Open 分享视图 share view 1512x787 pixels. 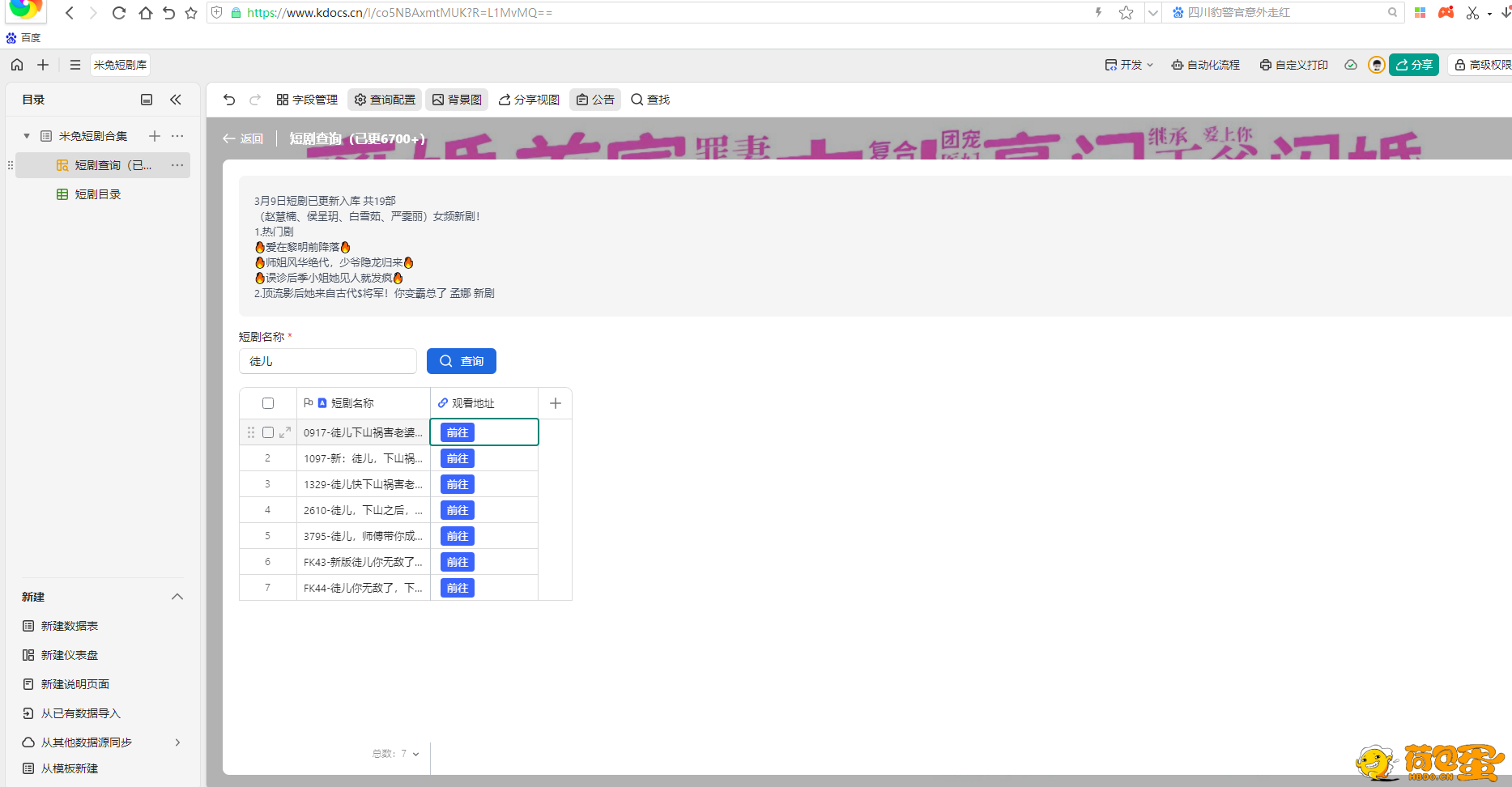tap(529, 100)
